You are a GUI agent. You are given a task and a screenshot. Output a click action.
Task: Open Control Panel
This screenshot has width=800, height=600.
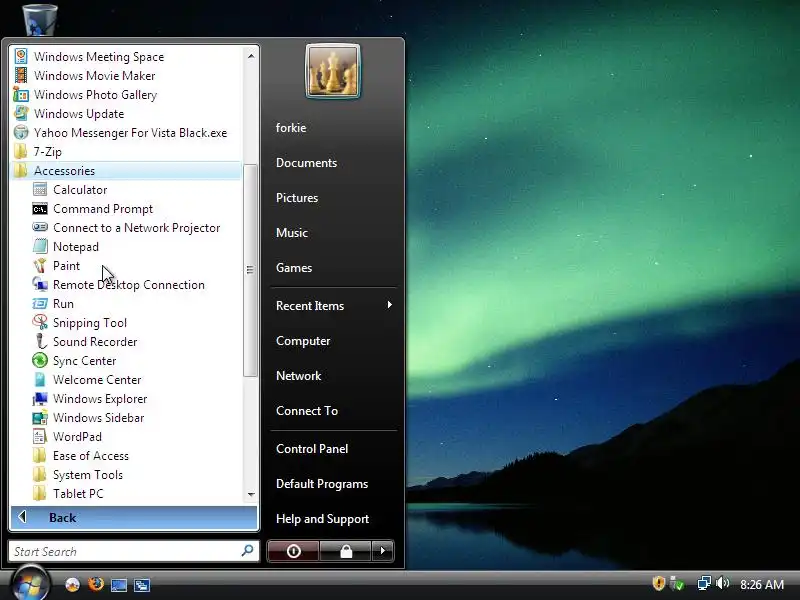pyautogui.click(x=312, y=448)
